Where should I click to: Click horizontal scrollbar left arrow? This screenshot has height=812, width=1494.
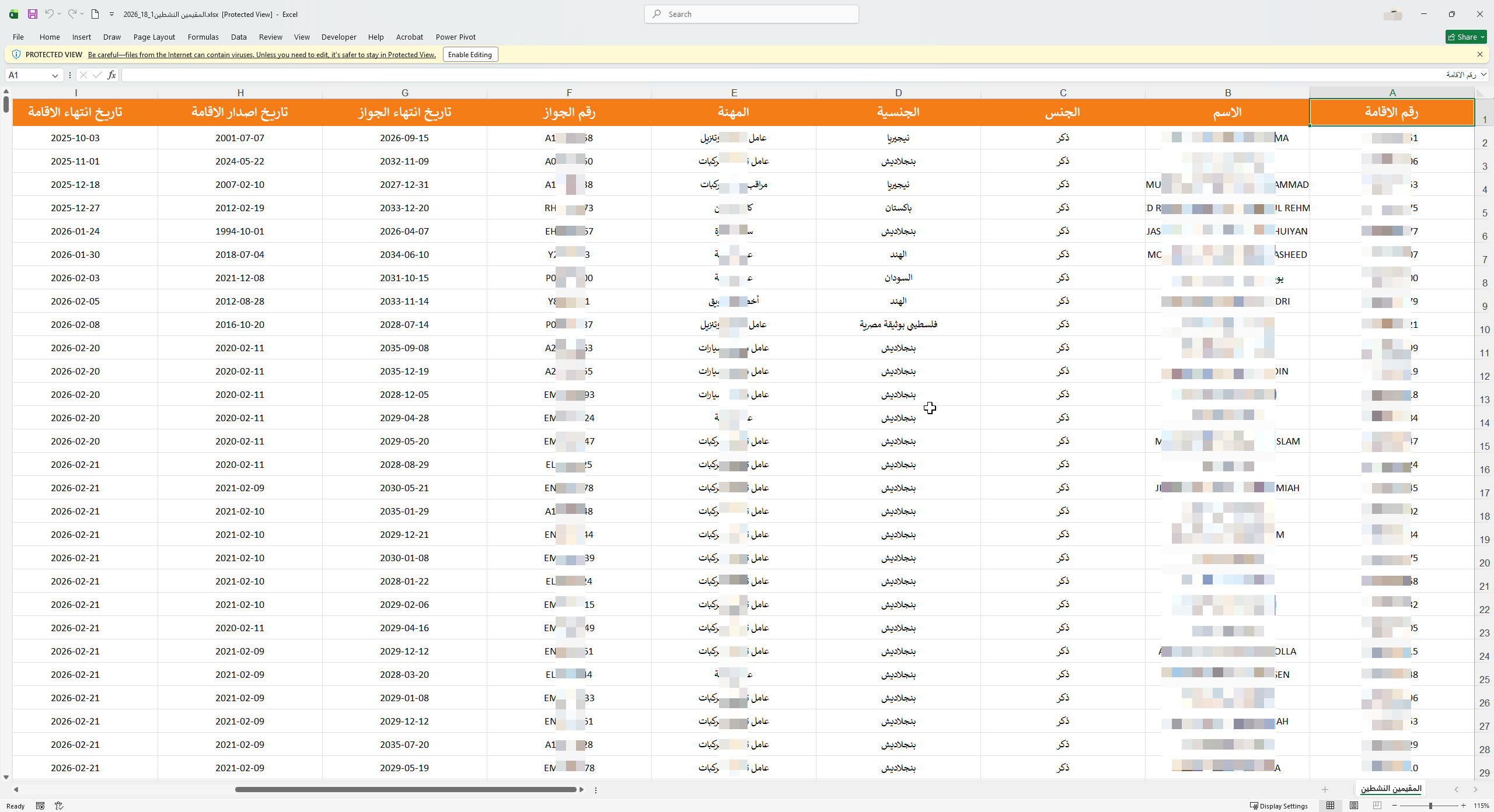click(16, 789)
